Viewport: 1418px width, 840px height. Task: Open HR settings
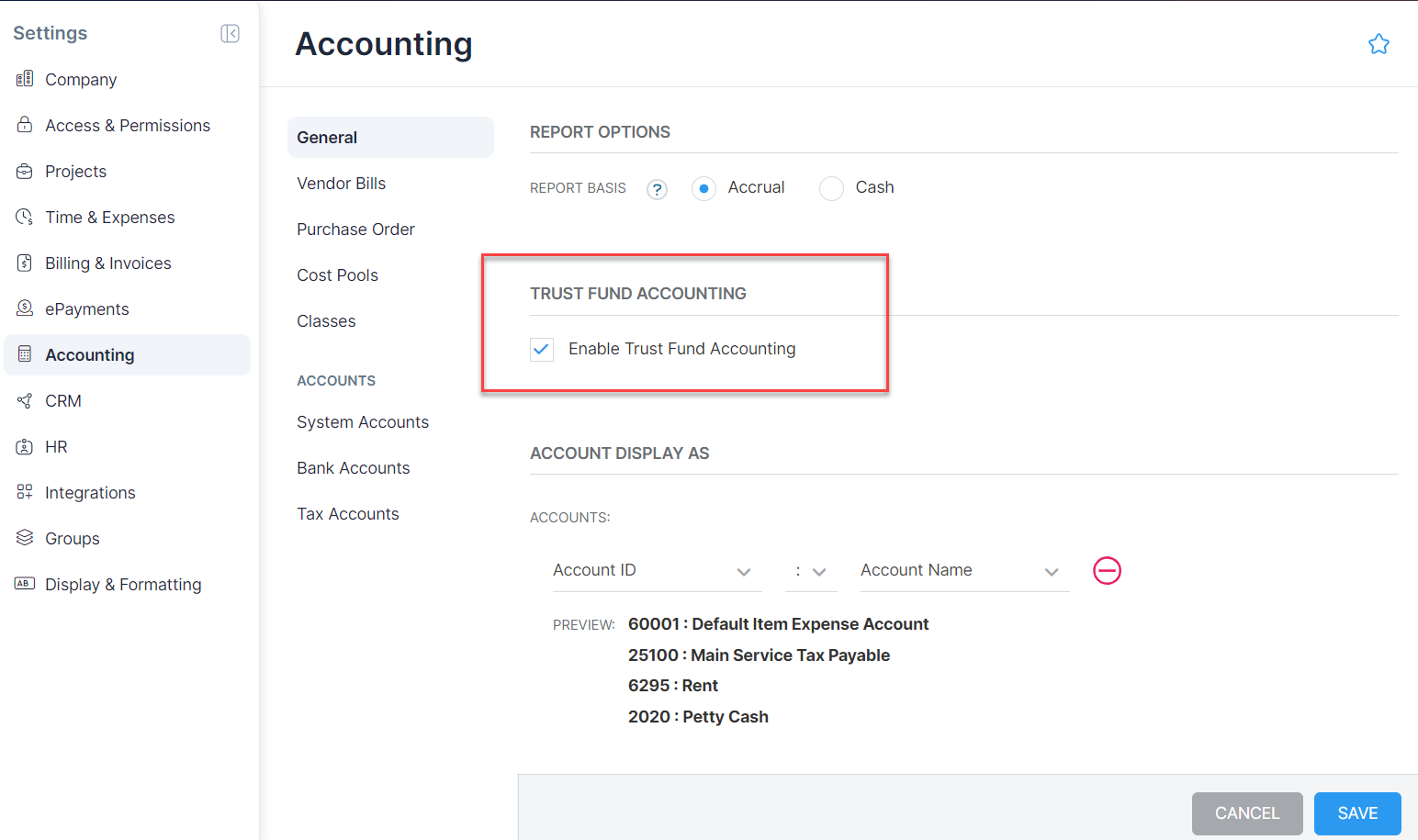[57, 446]
